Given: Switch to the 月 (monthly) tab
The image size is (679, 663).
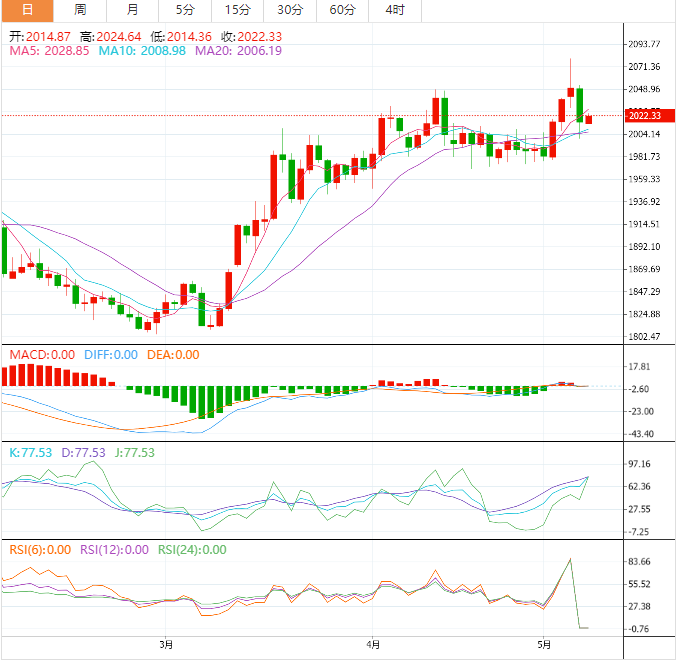Looking at the screenshot, I should tap(133, 10).
